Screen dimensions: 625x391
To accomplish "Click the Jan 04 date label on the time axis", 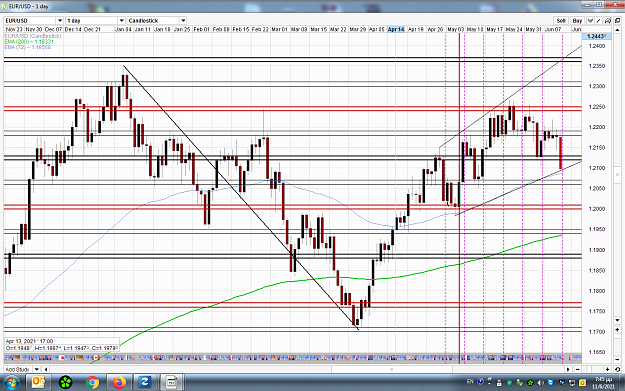I will click(x=123, y=29).
